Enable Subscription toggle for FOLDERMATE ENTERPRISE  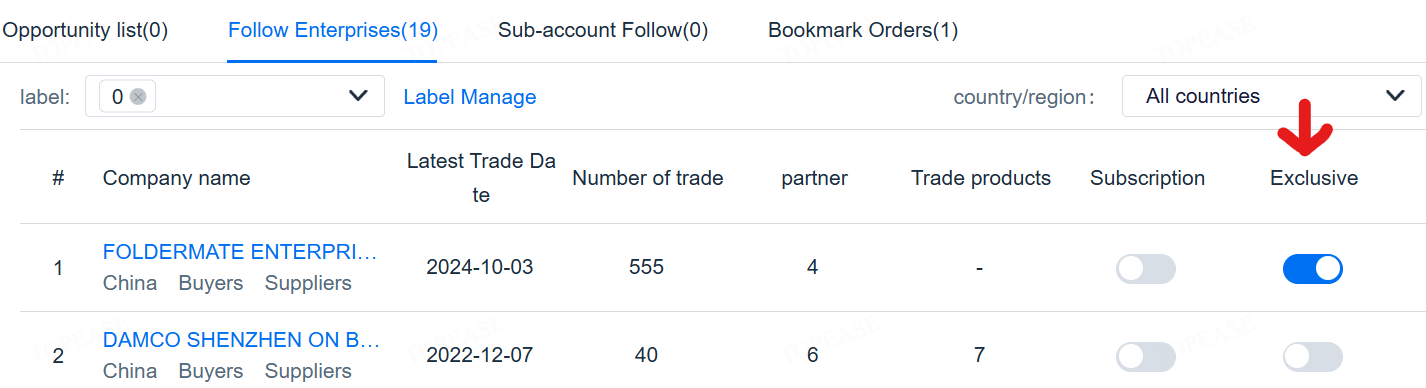point(1146,269)
